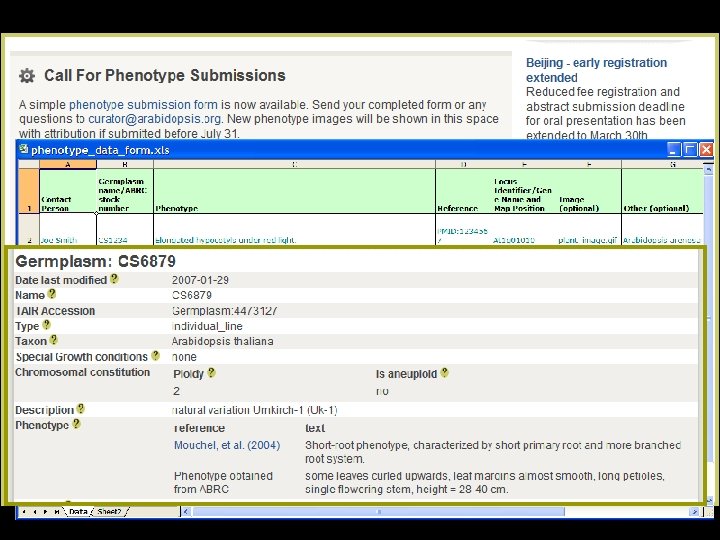
Task: Minimize the phenotype_data_form.xls window
Action: (674, 149)
